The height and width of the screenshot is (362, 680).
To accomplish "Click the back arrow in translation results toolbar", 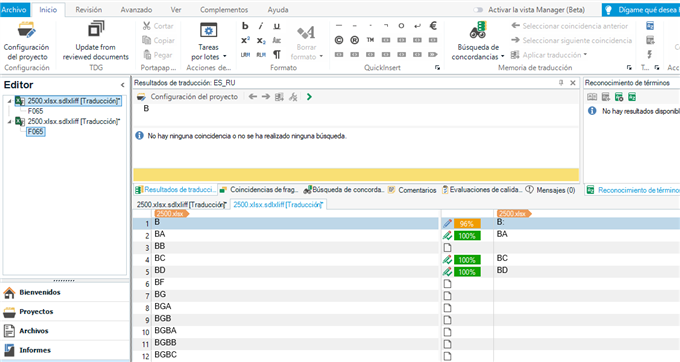I will (x=253, y=97).
